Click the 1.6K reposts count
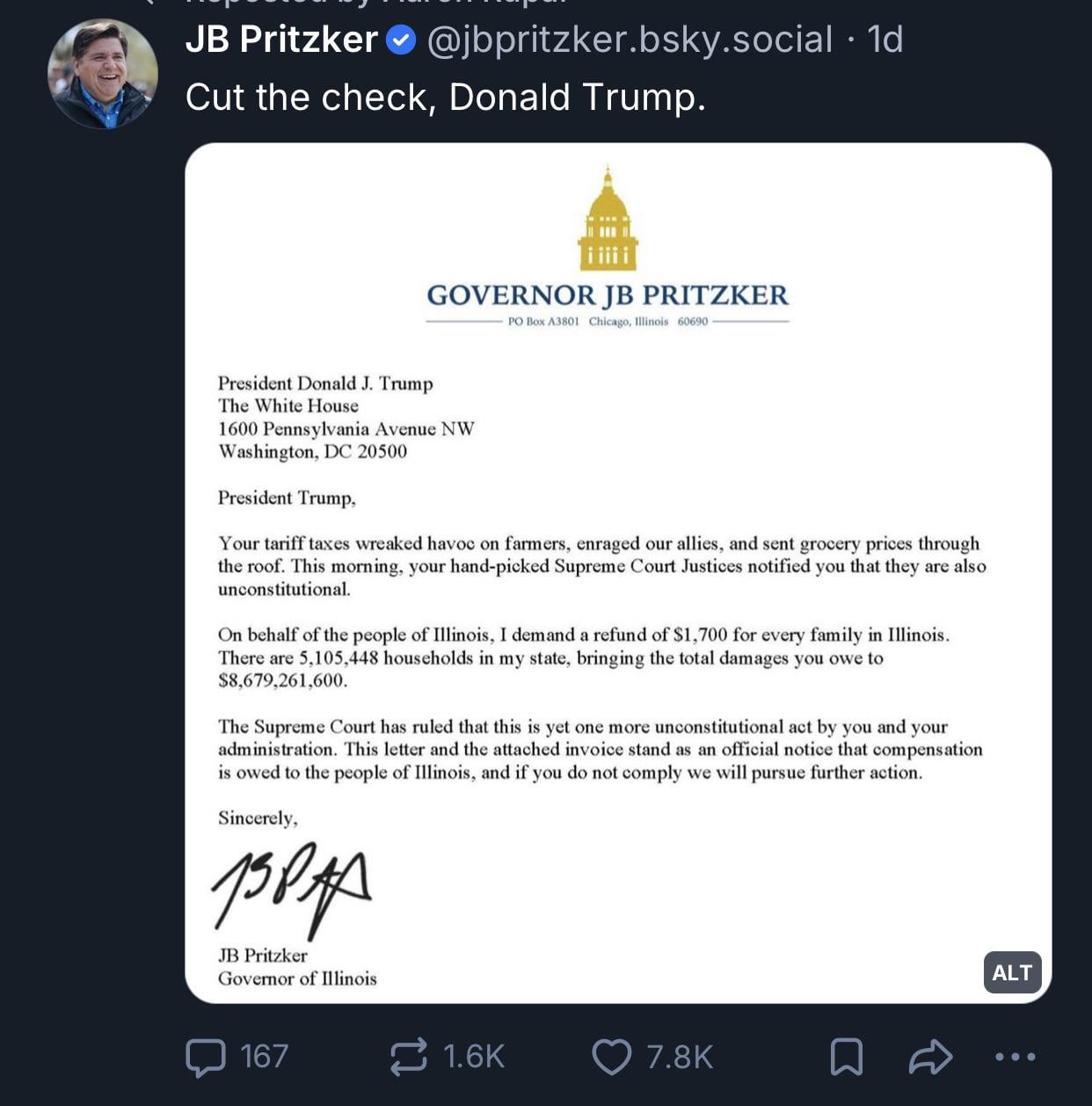The image size is (1092, 1106). point(474,1057)
